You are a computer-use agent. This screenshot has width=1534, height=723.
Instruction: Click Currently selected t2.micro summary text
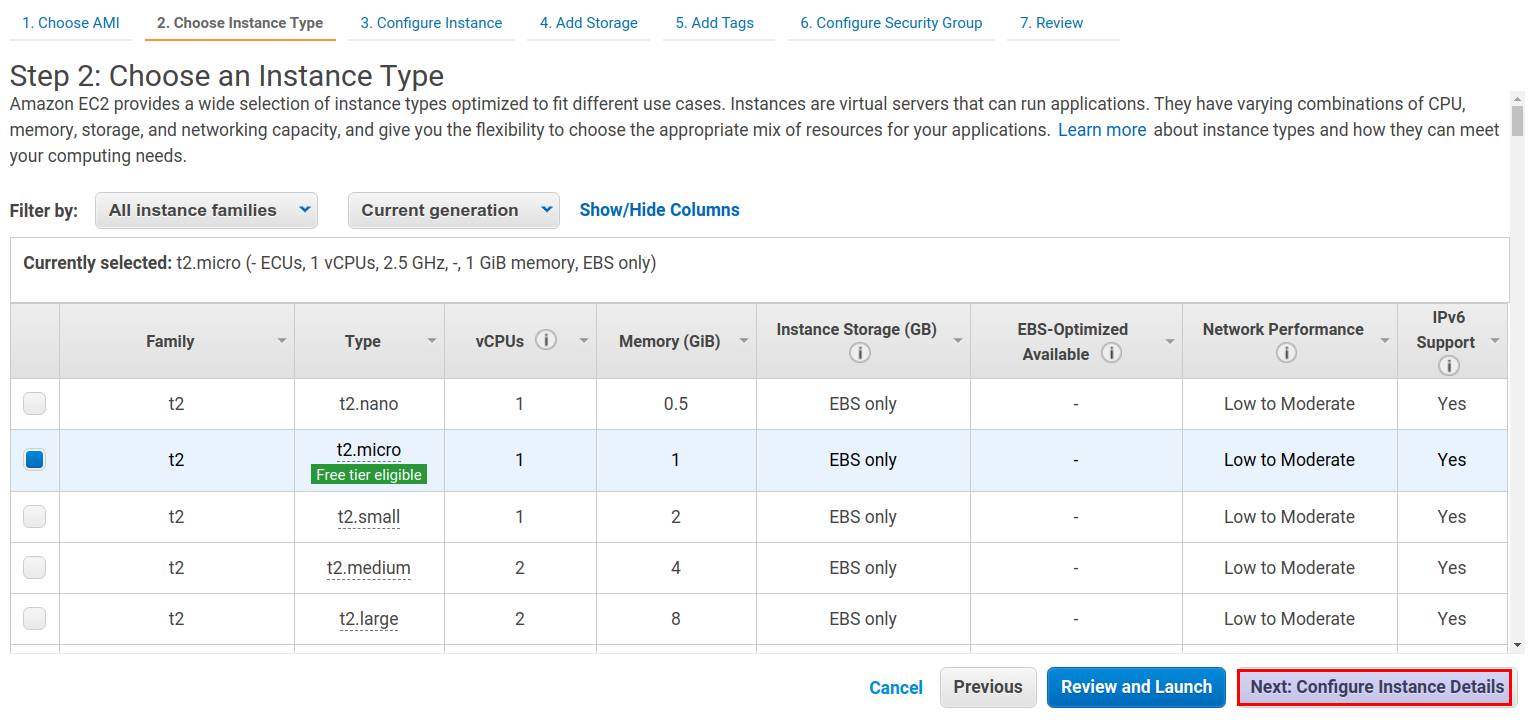(340, 263)
